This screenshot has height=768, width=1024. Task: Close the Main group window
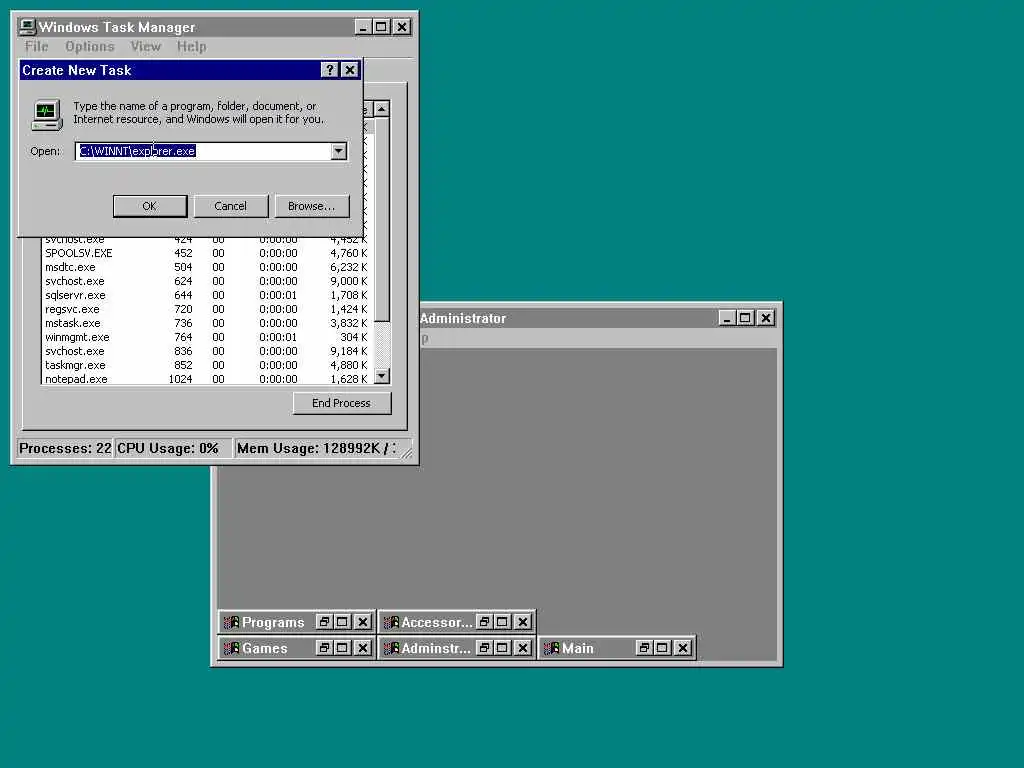pyautogui.click(x=683, y=648)
